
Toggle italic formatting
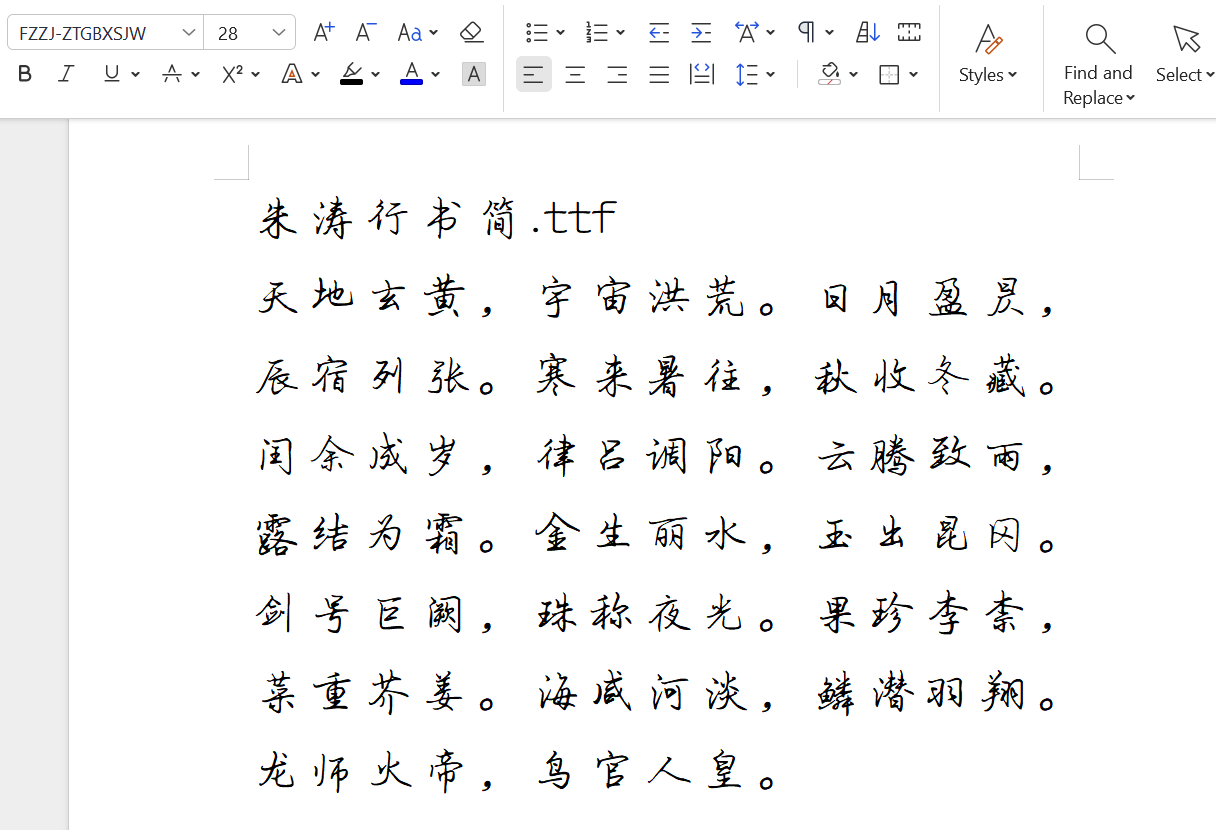(x=66, y=74)
